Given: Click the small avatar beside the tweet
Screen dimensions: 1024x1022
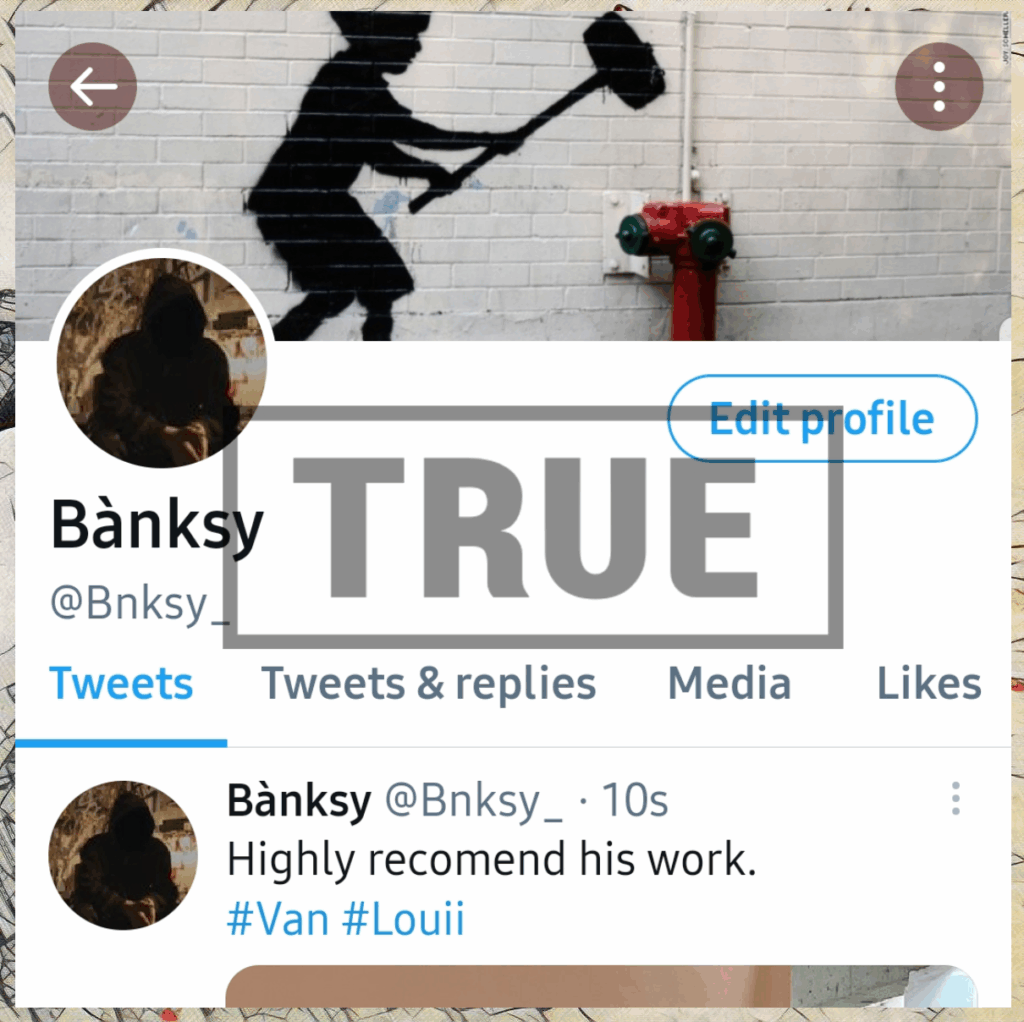Looking at the screenshot, I should coord(123,855).
